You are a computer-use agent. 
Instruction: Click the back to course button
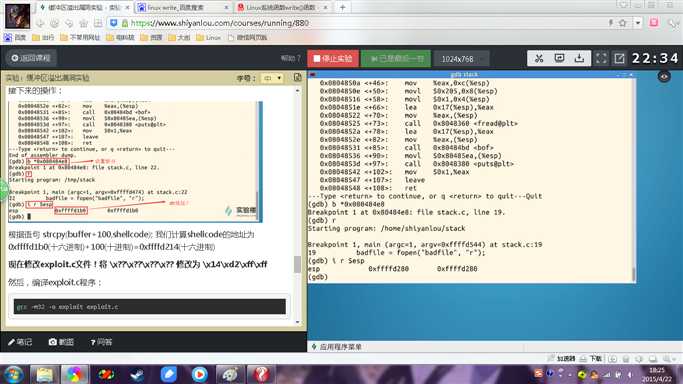point(31,58)
